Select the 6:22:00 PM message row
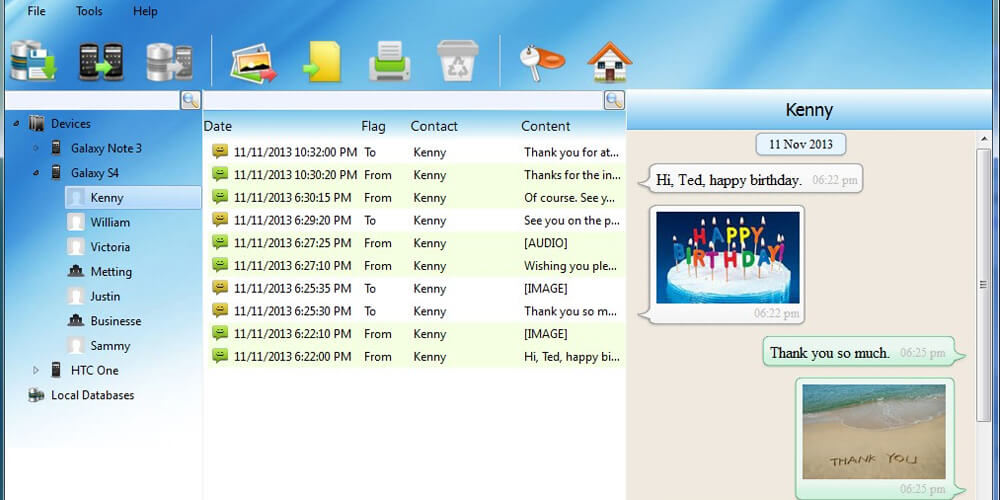The height and width of the screenshot is (500, 1000). pyautogui.click(x=416, y=357)
